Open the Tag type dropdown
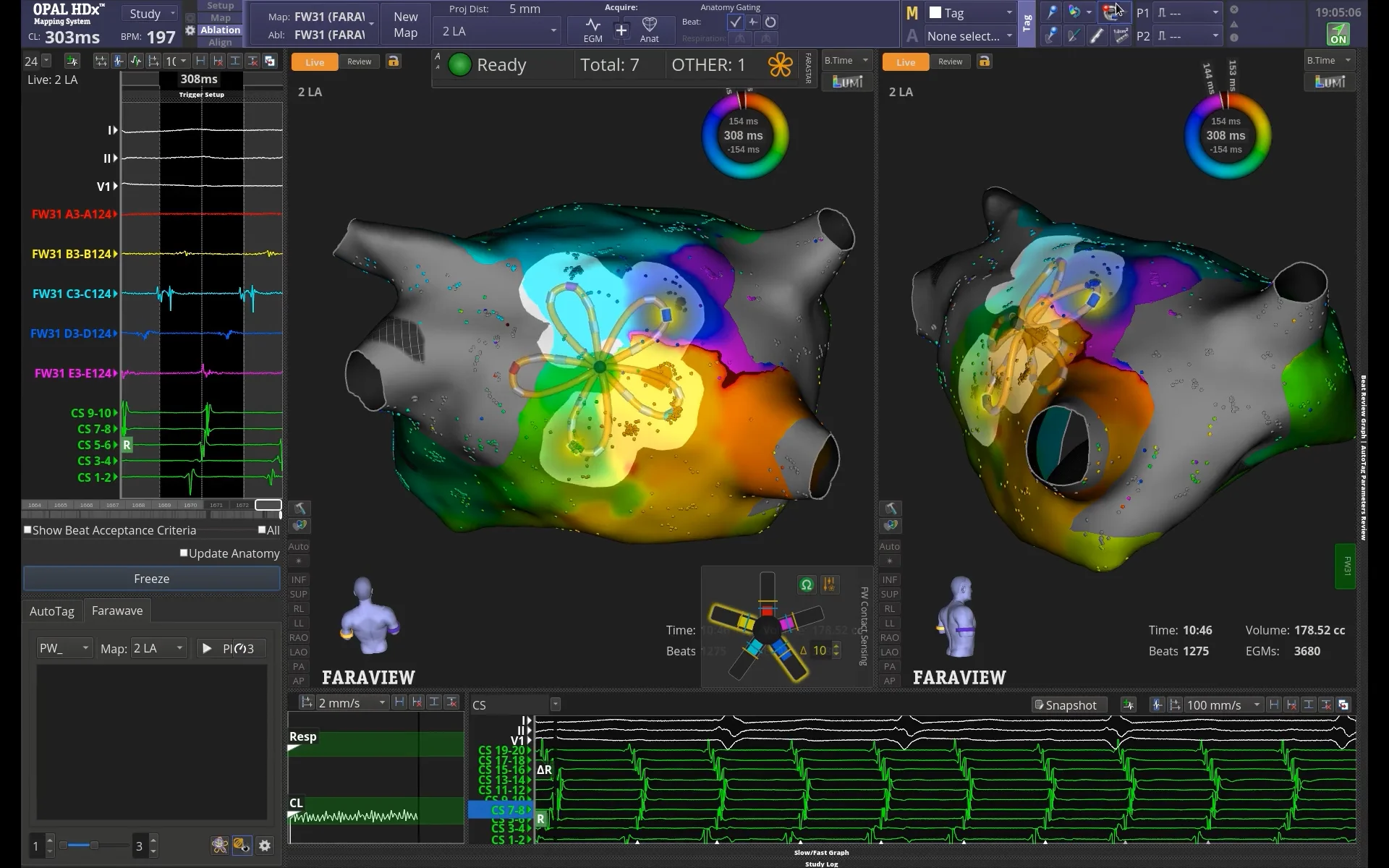 click(x=972, y=13)
